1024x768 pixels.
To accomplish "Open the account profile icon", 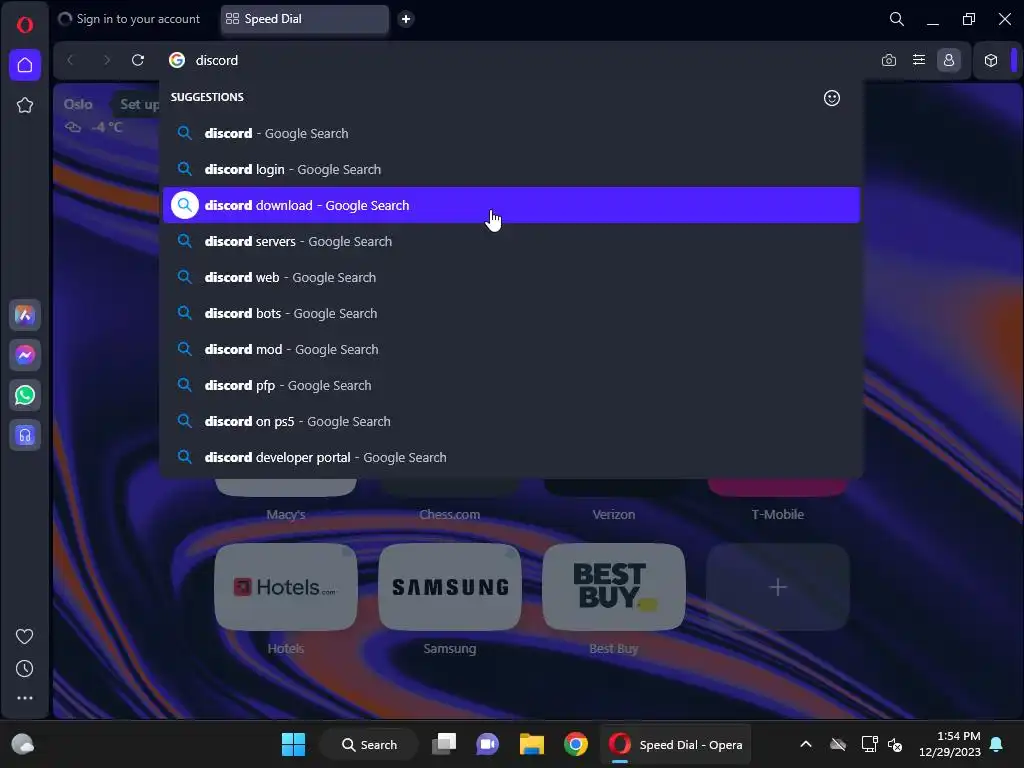I will coord(949,60).
